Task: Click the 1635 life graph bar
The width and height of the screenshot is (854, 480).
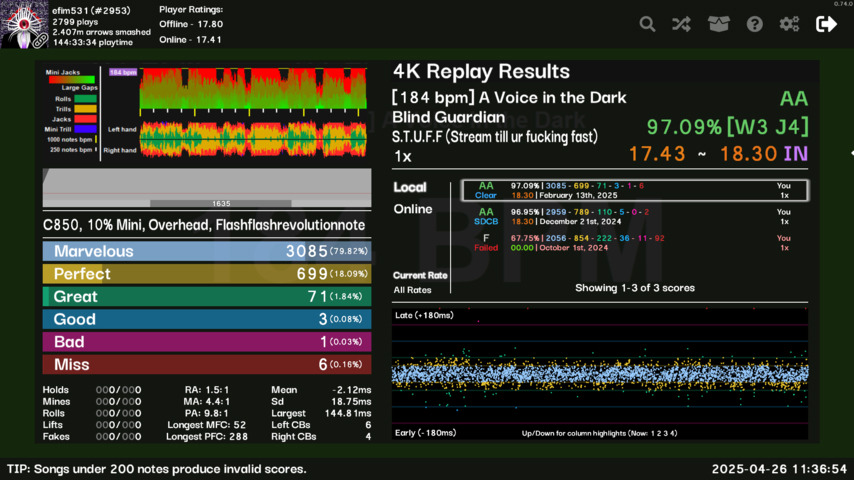Action: coord(206,190)
